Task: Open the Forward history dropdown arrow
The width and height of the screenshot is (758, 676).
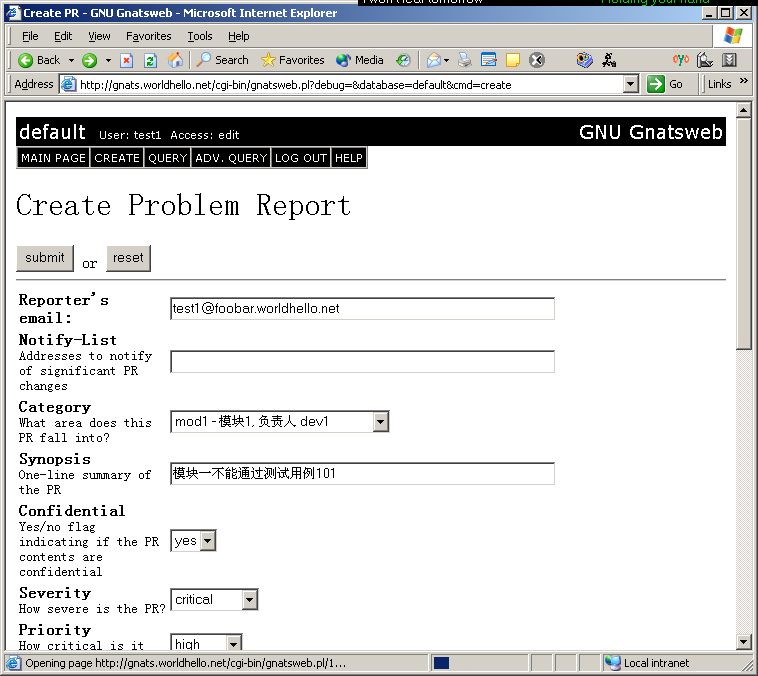Action: 108,60
